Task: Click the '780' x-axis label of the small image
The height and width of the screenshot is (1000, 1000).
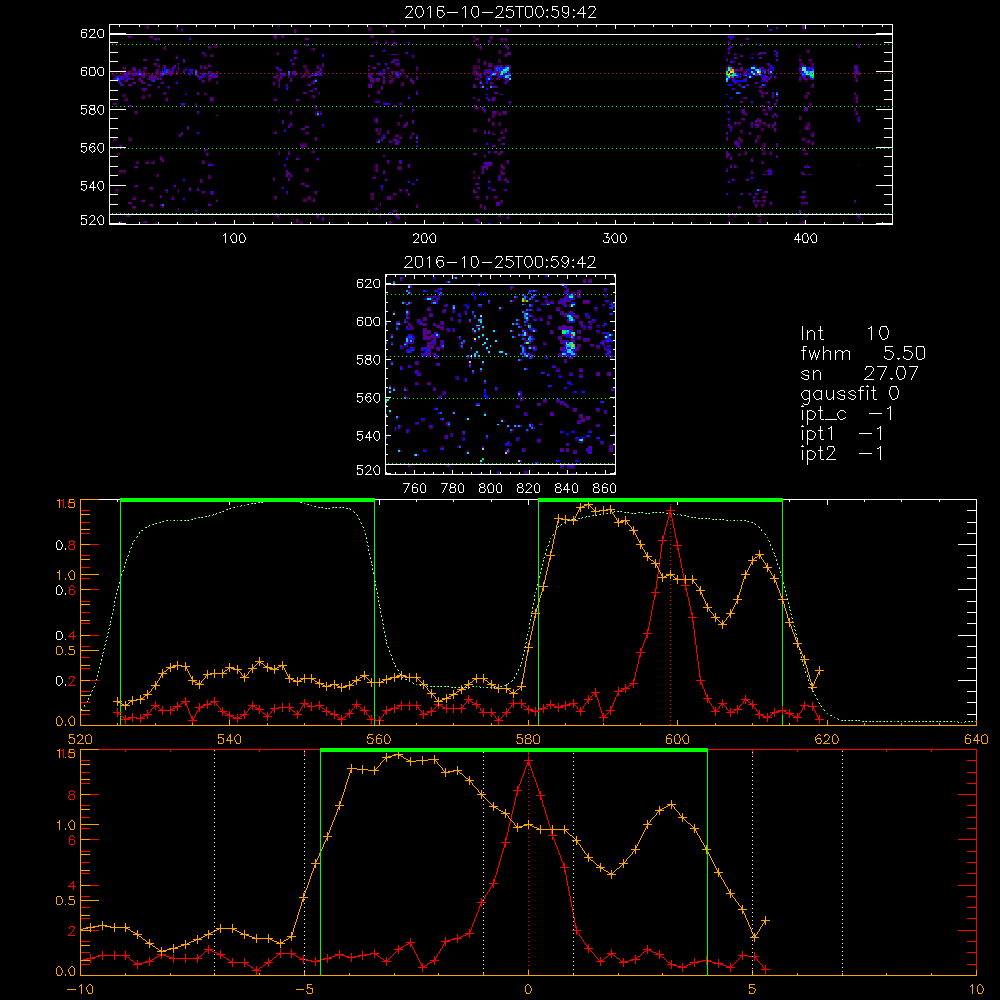Action: [453, 489]
